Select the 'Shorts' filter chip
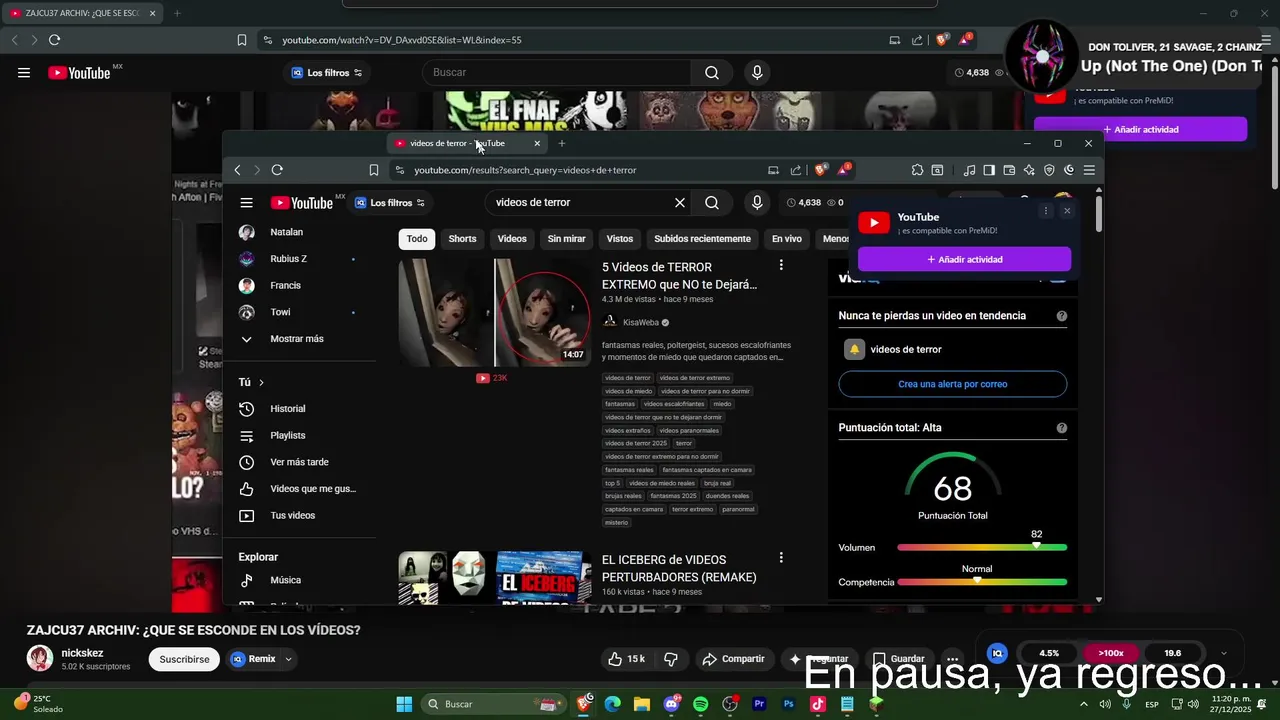 tap(462, 239)
